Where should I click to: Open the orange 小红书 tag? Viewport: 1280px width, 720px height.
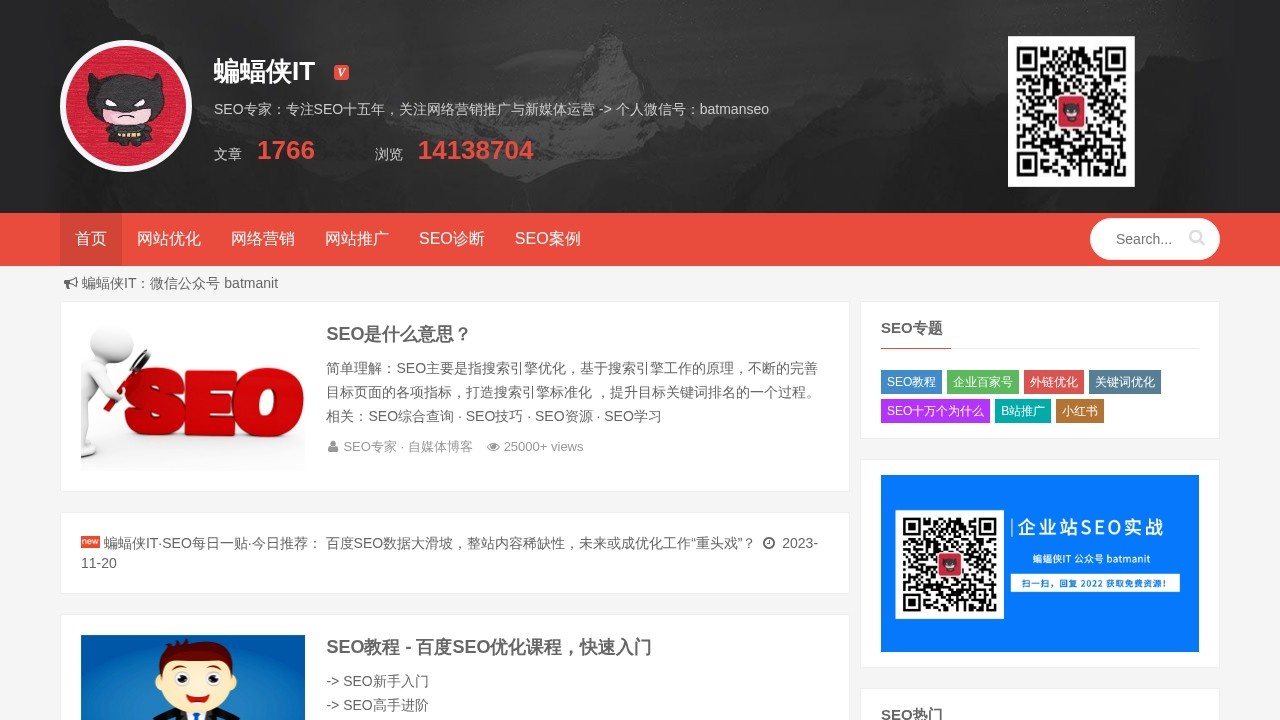(x=1080, y=411)
